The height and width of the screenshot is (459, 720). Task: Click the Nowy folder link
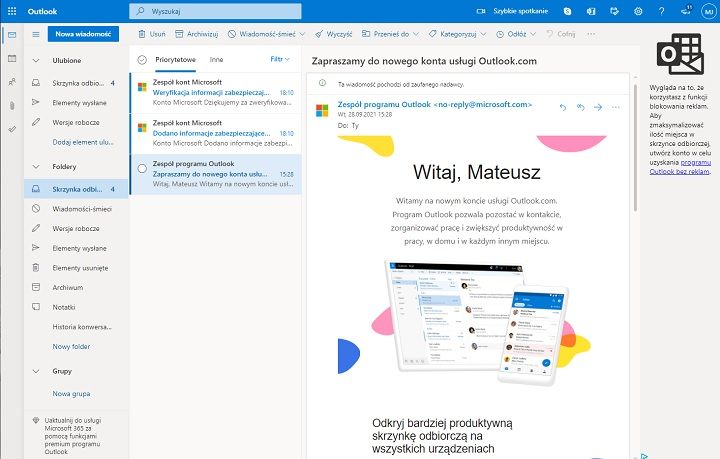tap(70, 345)
